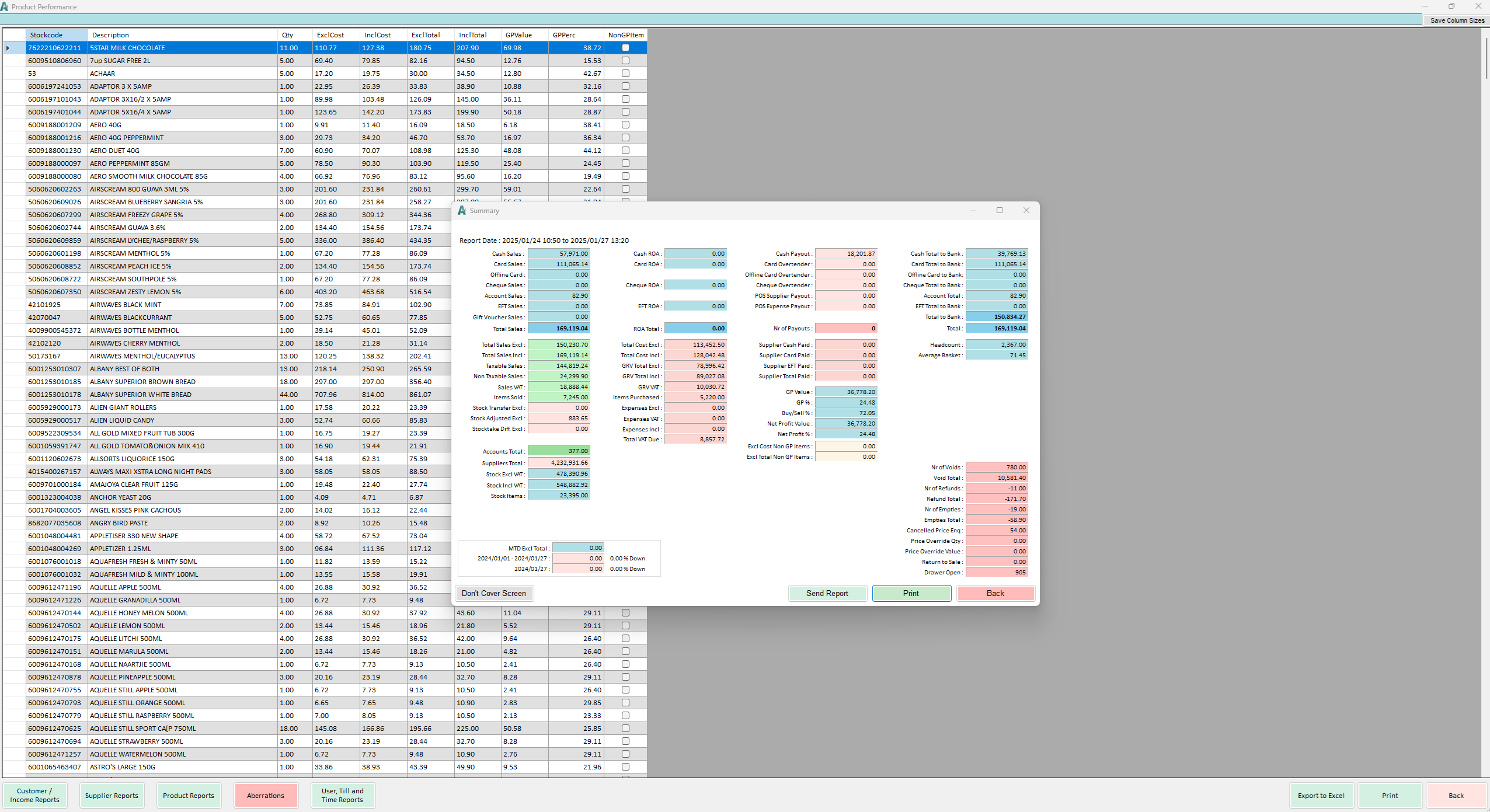Viewport: 1490px width, 812px height.
Task: Click the Product Performance window logo icon
Action: tap(5, 6)
